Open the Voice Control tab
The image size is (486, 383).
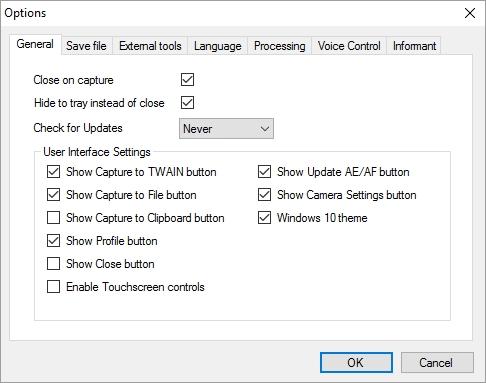coord(349,46)
